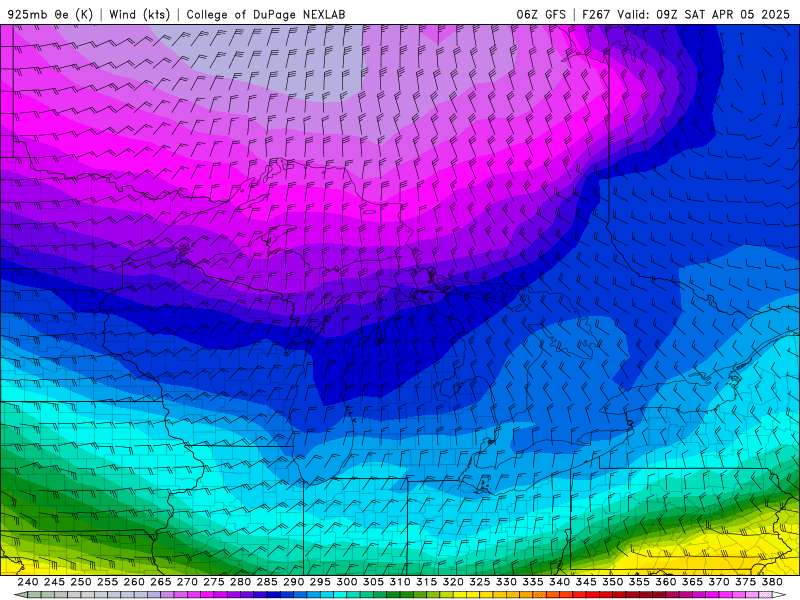Click the 275 color scale label
The height and width of the screenshot is (600, 800).
[x=213, y=582]
